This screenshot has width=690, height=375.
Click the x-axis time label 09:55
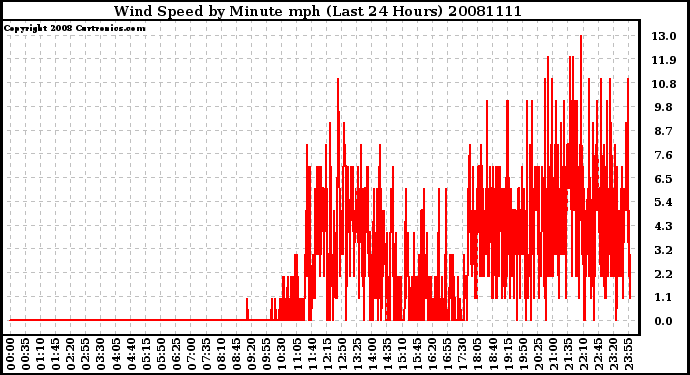click(266, 354)
